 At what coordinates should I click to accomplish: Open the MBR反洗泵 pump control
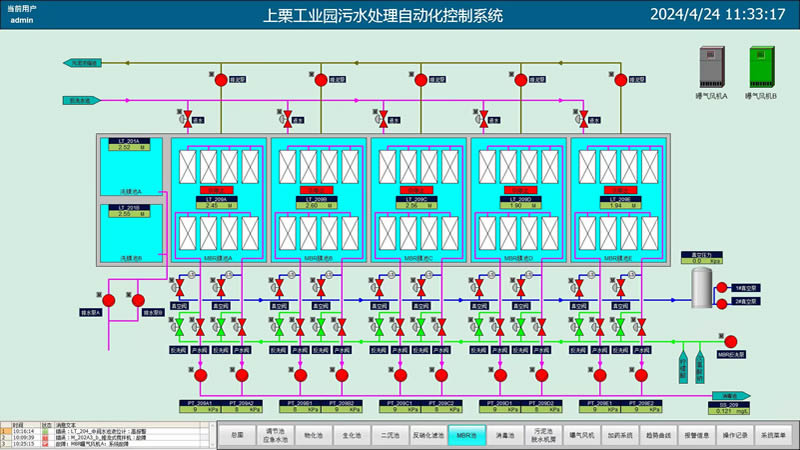pos(731,341)
